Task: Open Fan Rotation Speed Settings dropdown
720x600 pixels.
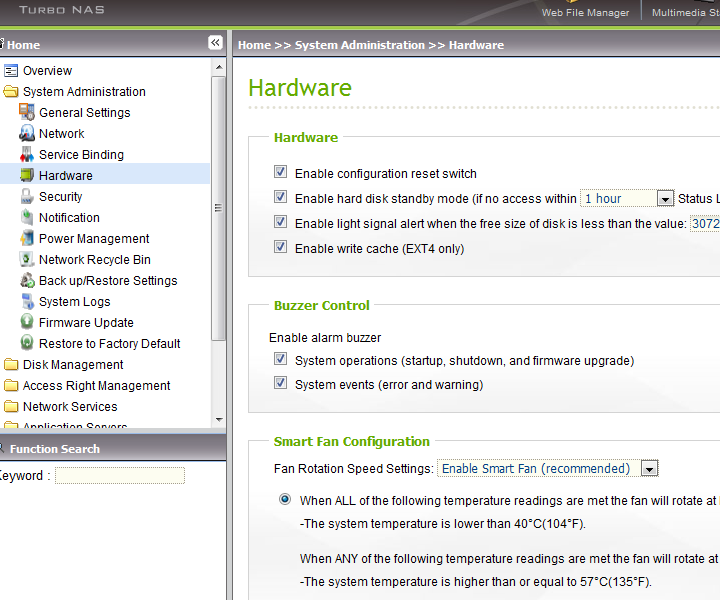Action: (649, 469)
